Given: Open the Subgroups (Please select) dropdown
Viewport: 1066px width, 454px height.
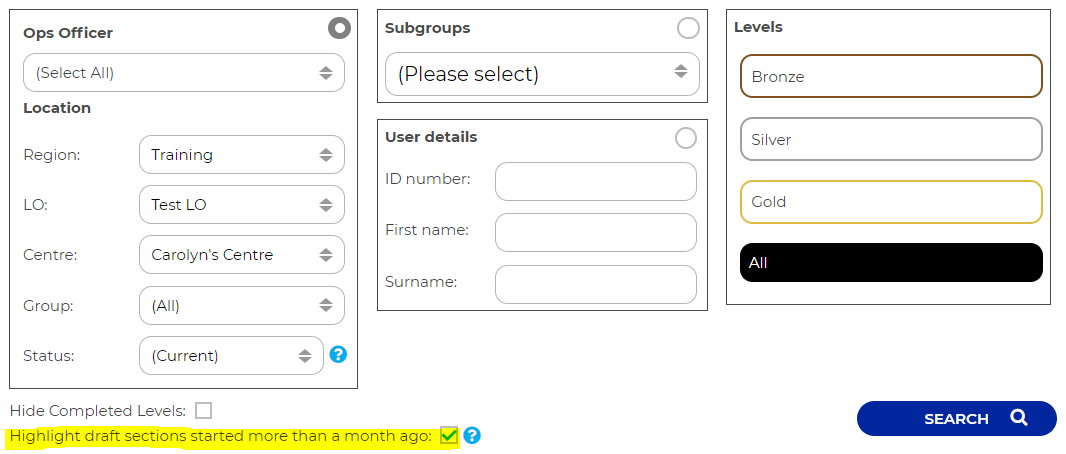Looking at the screenshot, I should (541, 74).
